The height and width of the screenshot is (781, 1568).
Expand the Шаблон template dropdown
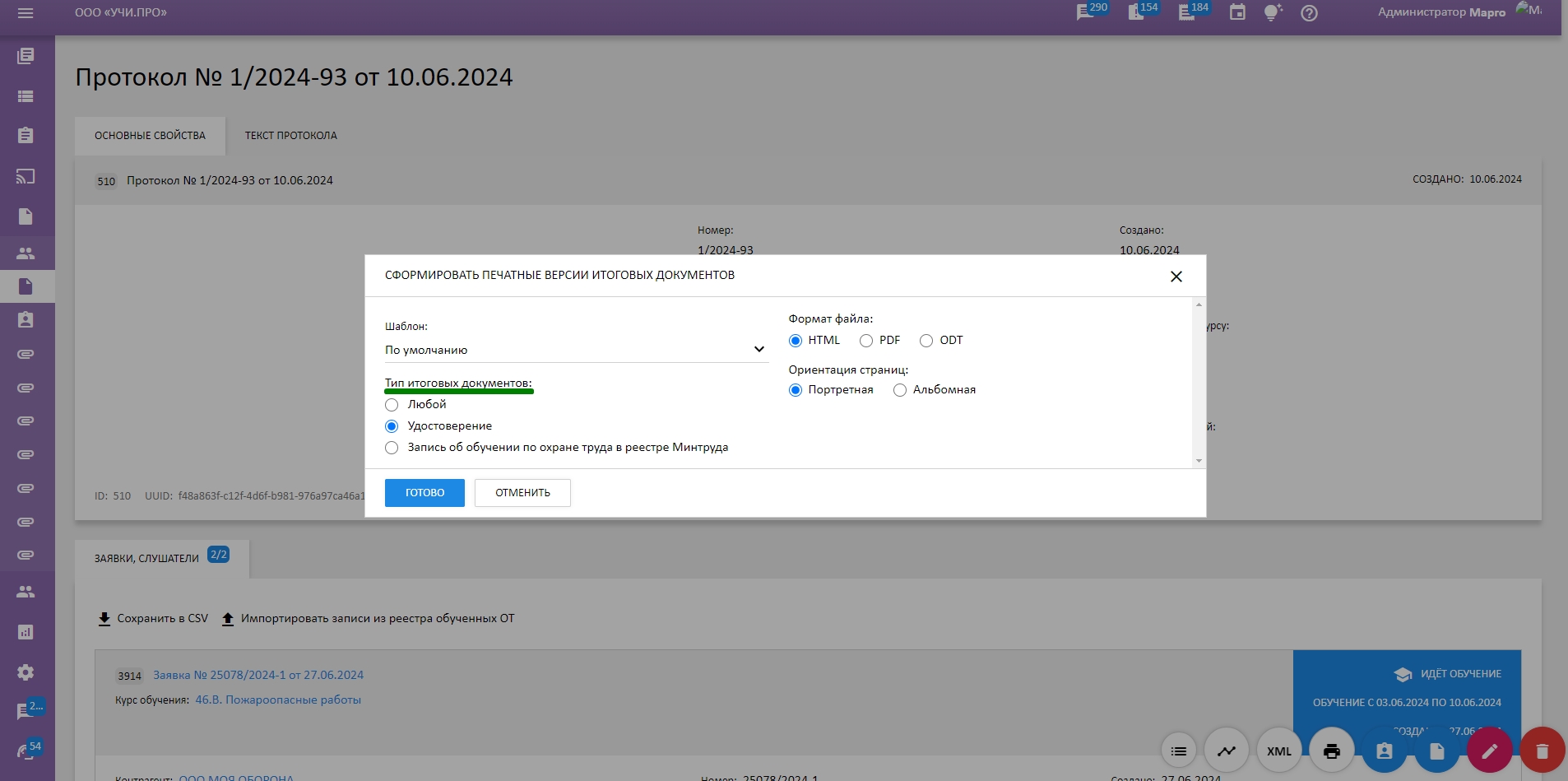(x=577, y=350)
